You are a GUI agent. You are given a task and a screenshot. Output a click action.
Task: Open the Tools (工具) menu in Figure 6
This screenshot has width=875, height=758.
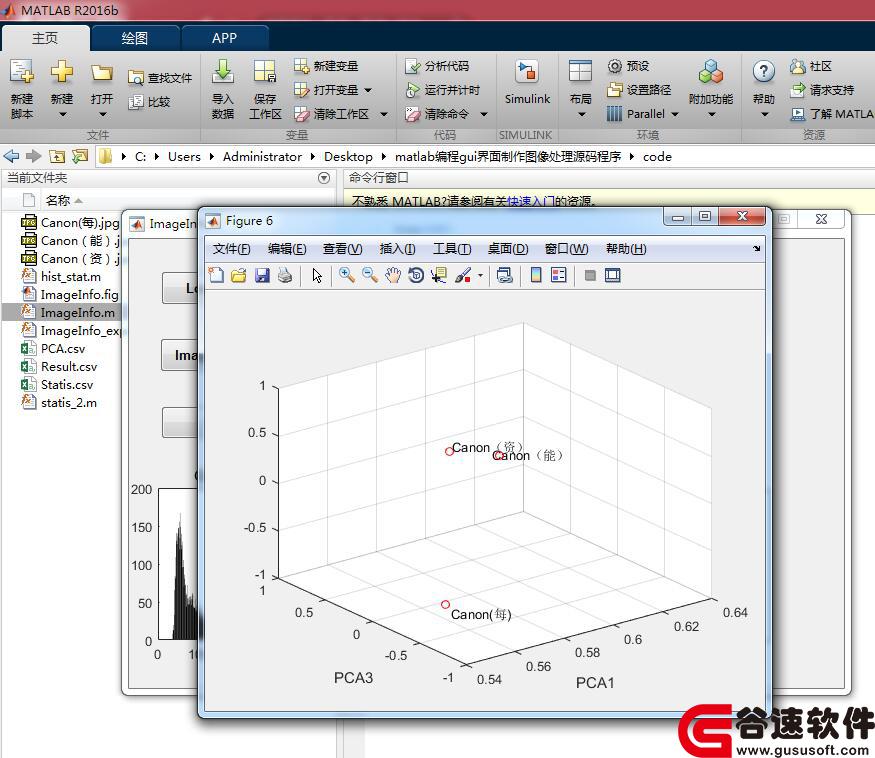click(x=452, y=249)
